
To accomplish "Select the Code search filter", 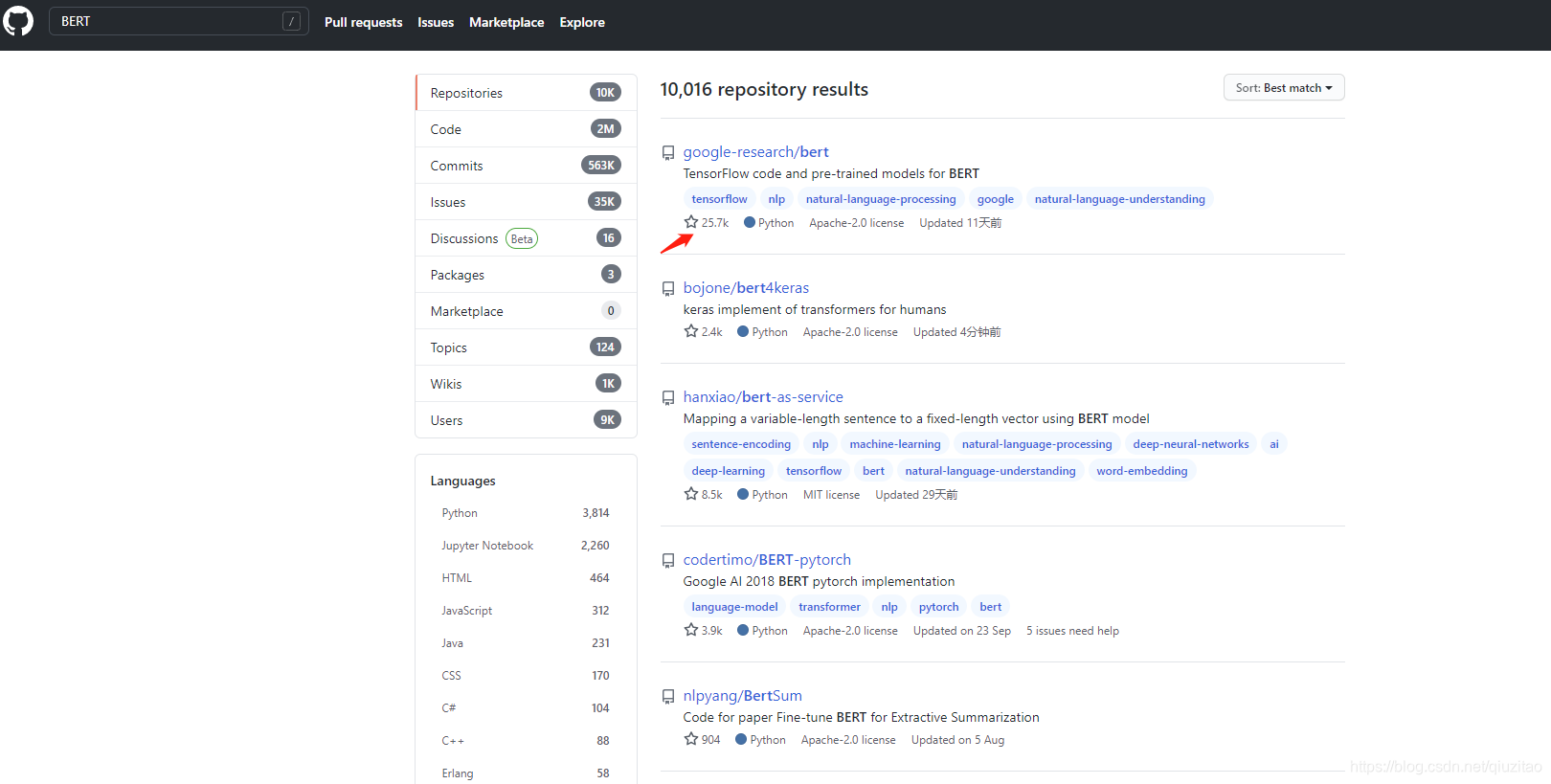I will [526, 129].
